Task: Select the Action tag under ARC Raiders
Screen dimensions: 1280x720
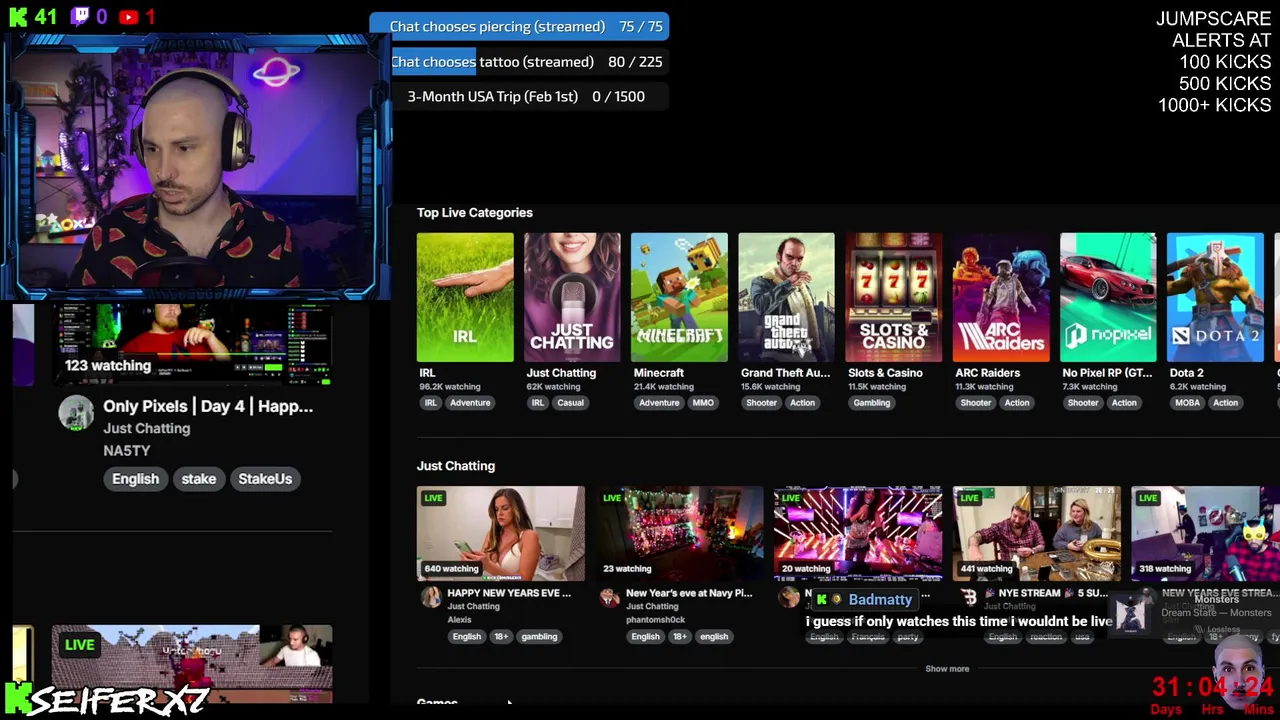Action: pos(1017,403)
